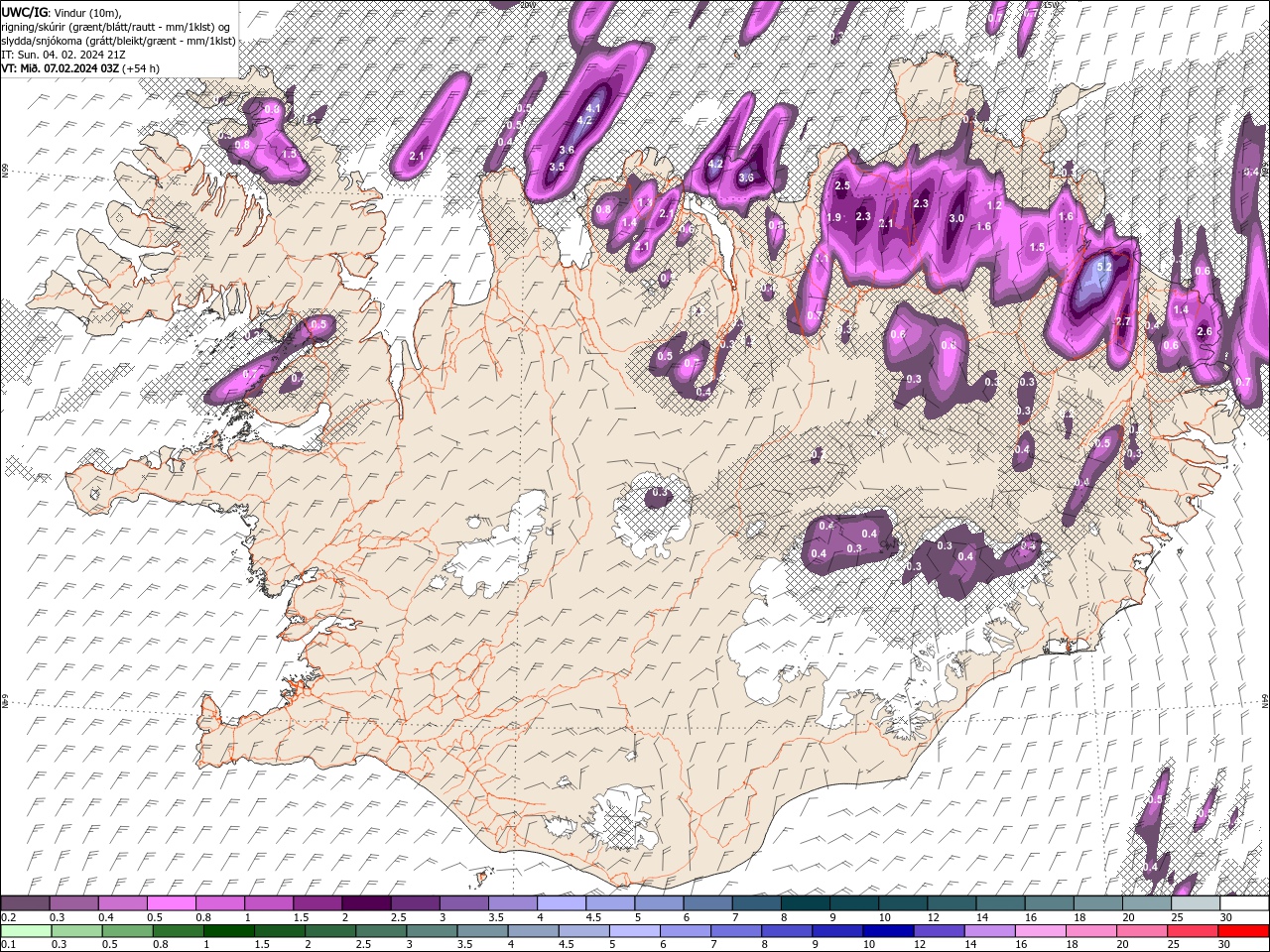Pick the dark teal snow legend swatch labeled 8
1270x952 pixels.
click(x=804, y=903)
